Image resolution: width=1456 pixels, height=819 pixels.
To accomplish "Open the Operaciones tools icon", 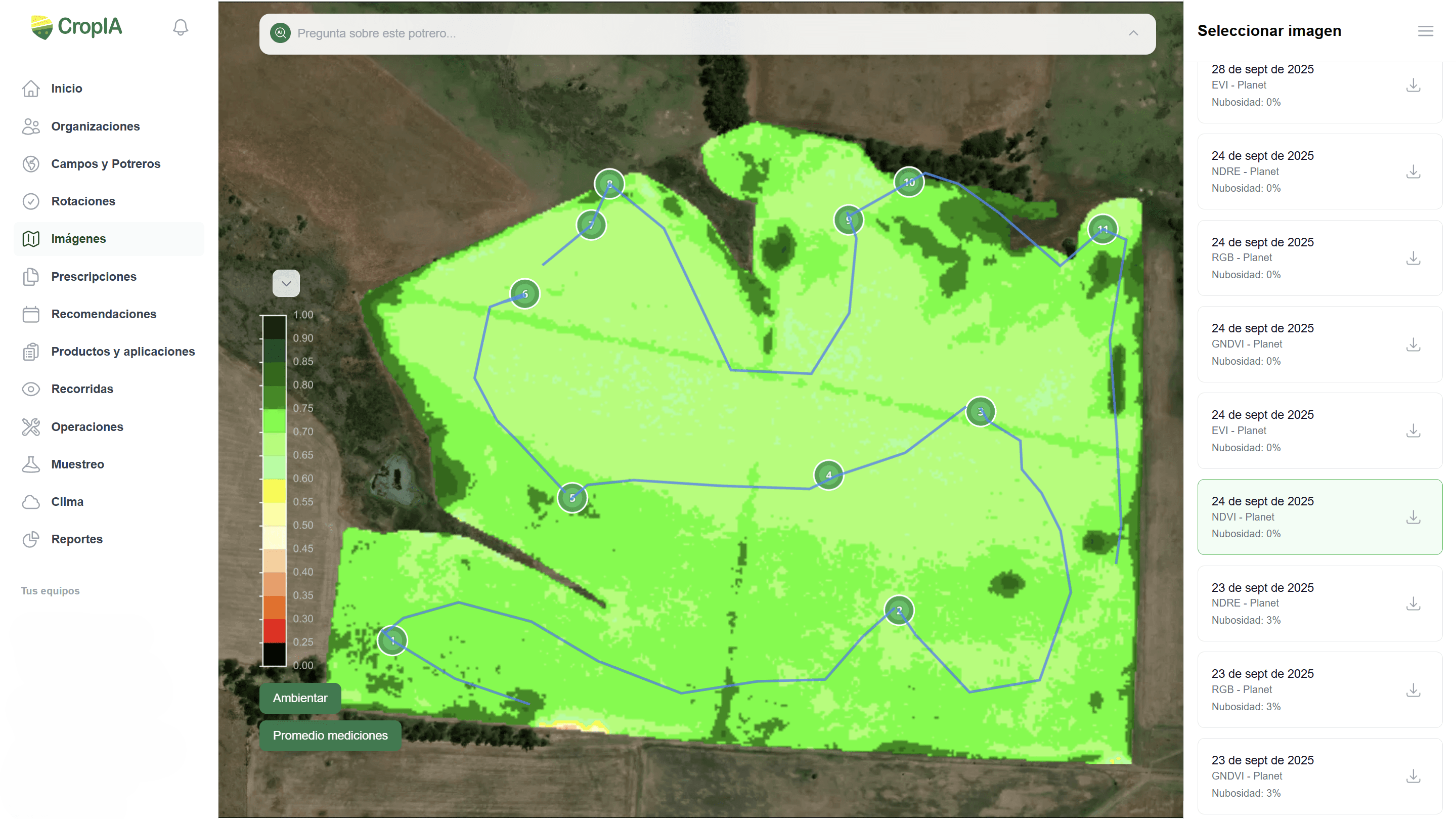I will point(31,427).
